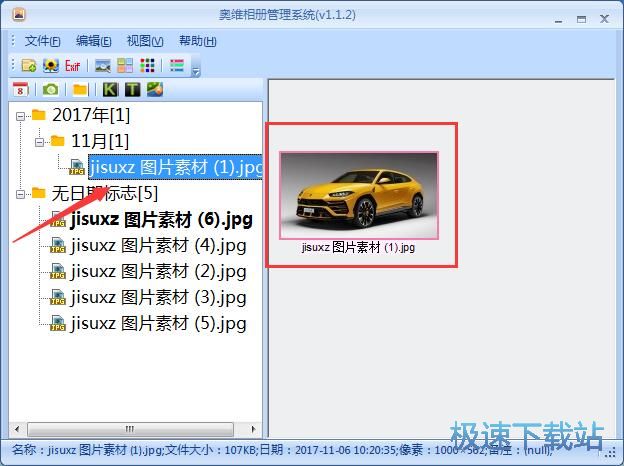
Task: Click the yellow car thumbnail
Action: [x=358, y=195]
